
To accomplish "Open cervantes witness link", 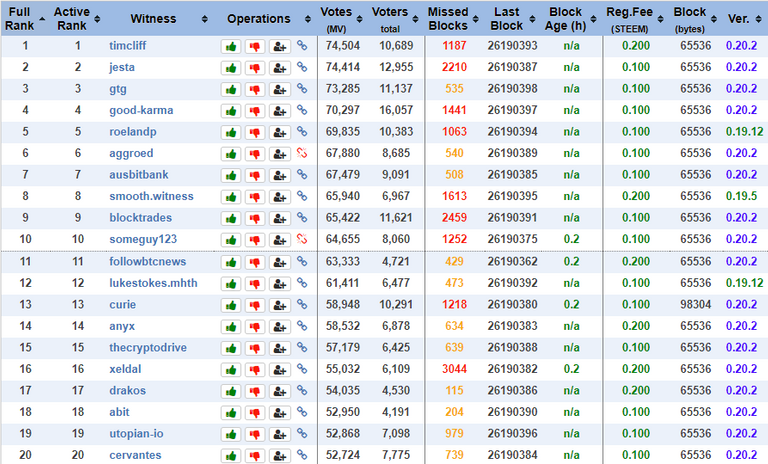I will (x=135, y=455).
